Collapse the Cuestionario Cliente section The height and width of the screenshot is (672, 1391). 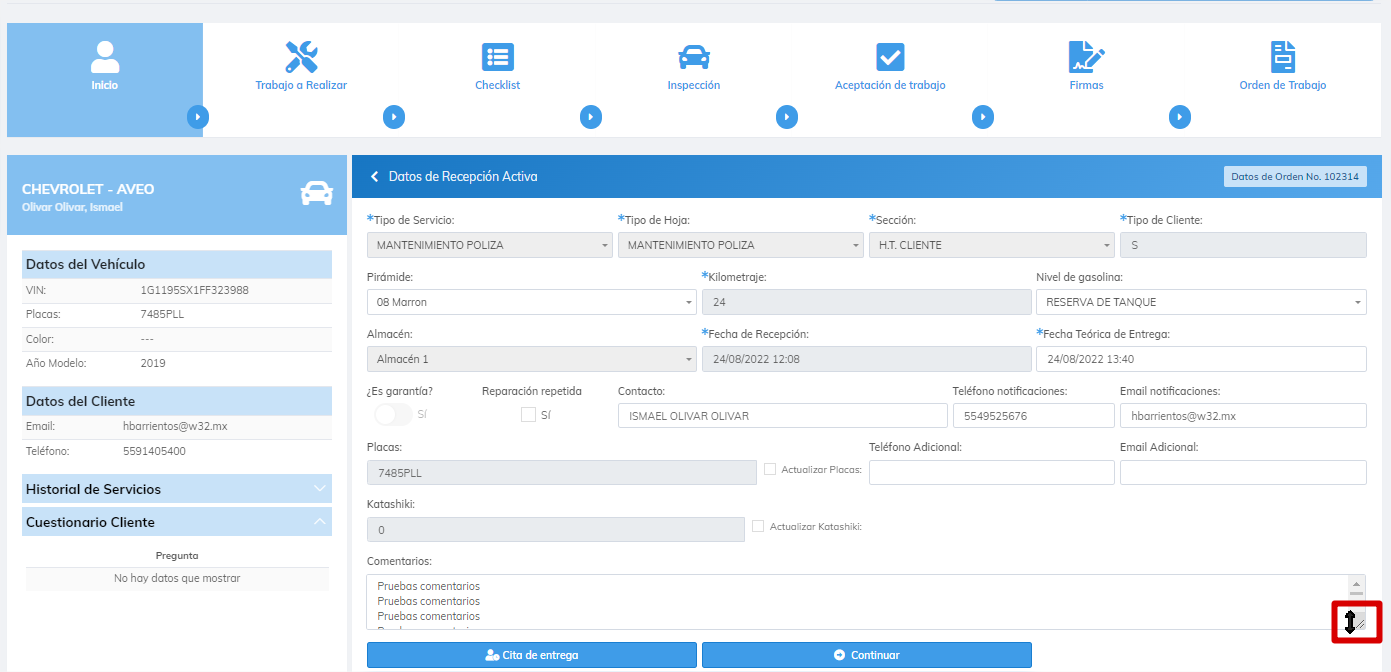pyautogui.click(x=177, y=522)
